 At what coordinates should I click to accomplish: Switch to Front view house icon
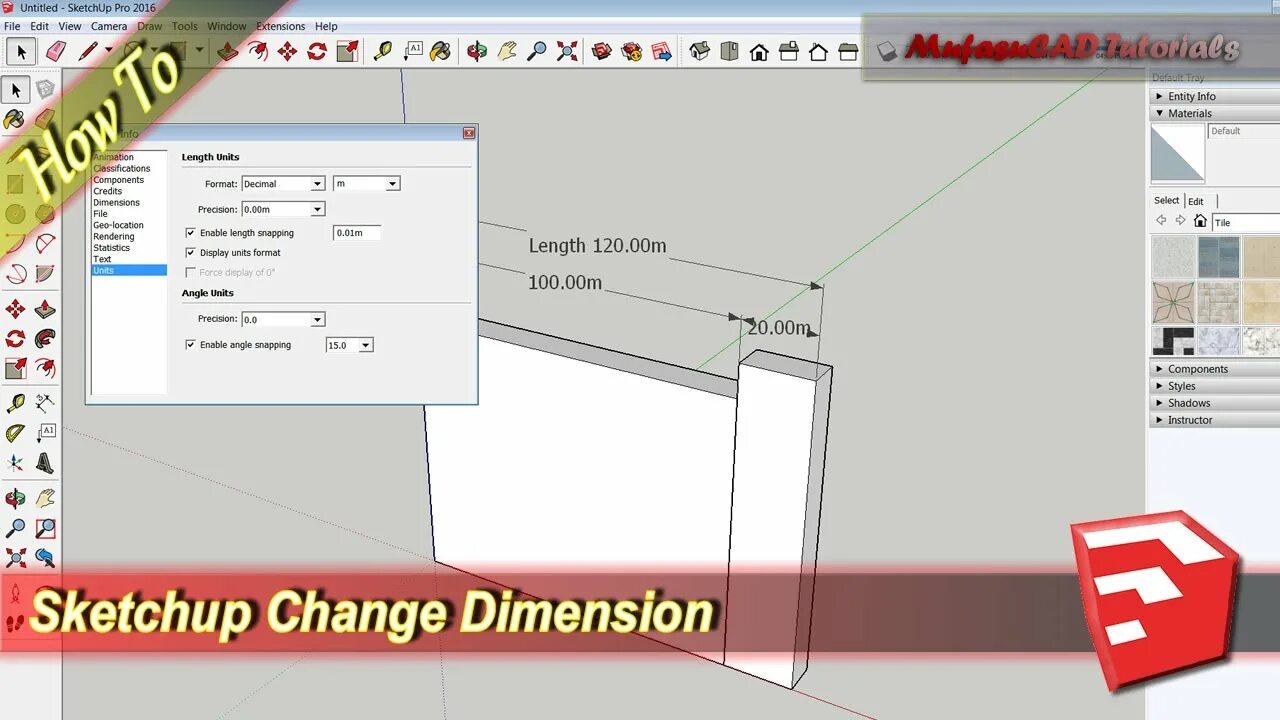tap(759, 51)
